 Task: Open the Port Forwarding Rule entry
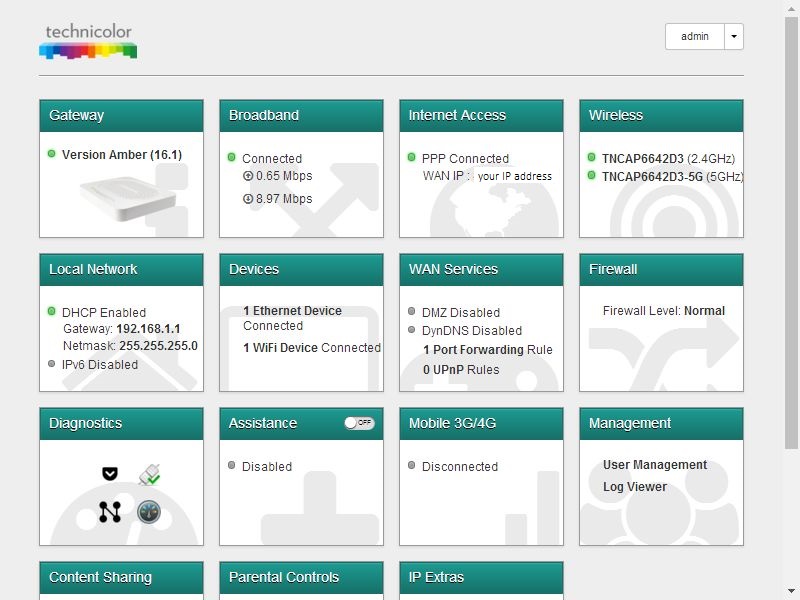point(487,350)
